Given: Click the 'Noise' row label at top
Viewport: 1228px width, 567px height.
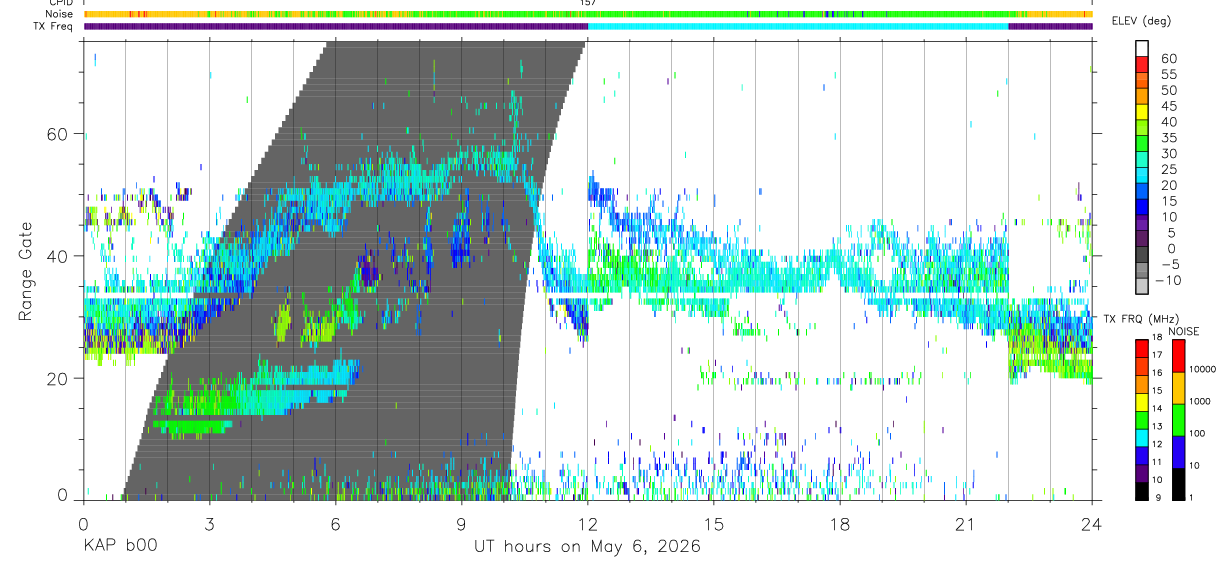Looking at the screenshot, I should 60,14.
